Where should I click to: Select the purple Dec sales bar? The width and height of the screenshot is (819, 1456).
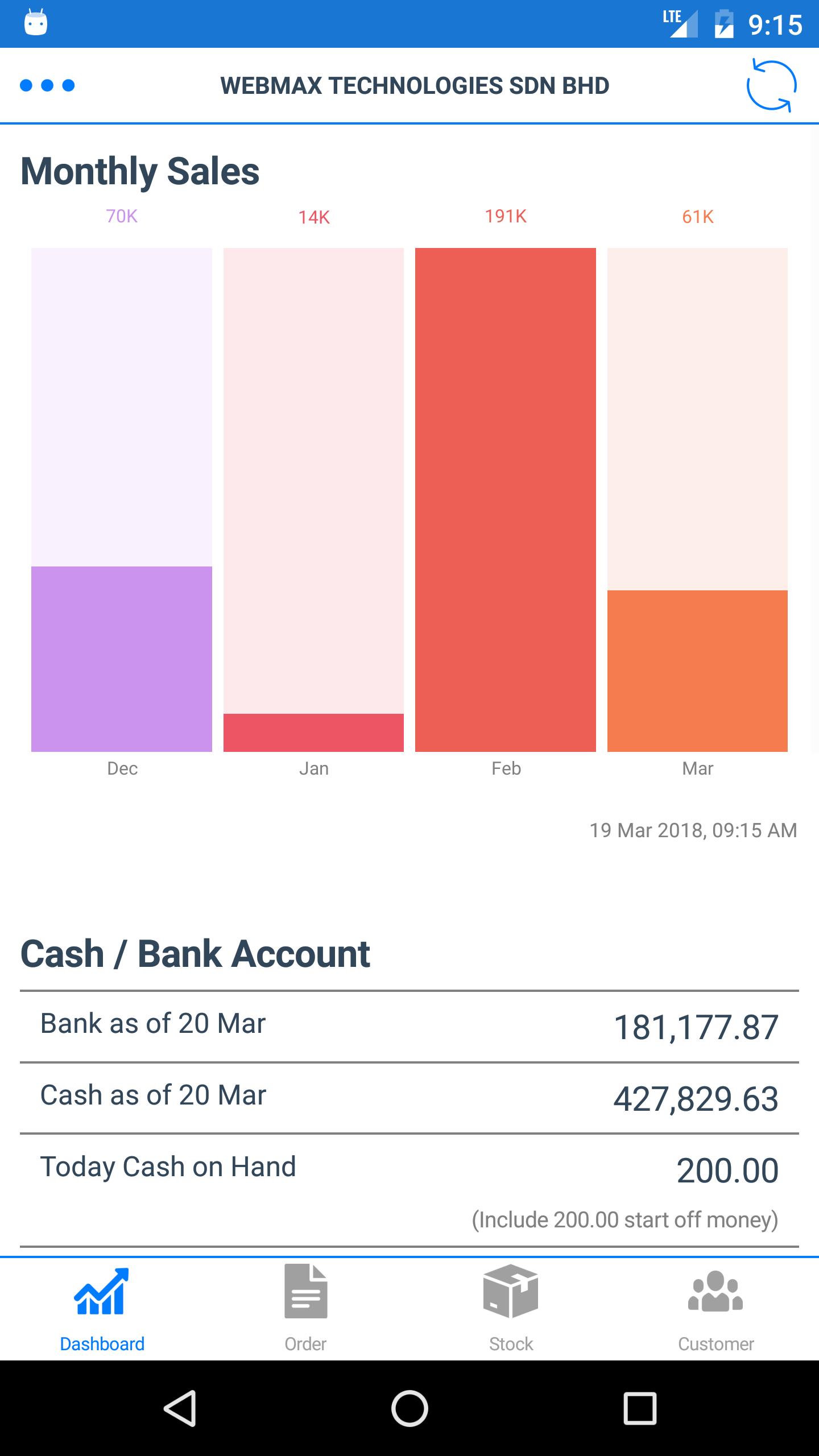pyautogui.click(x=122, y=659)
